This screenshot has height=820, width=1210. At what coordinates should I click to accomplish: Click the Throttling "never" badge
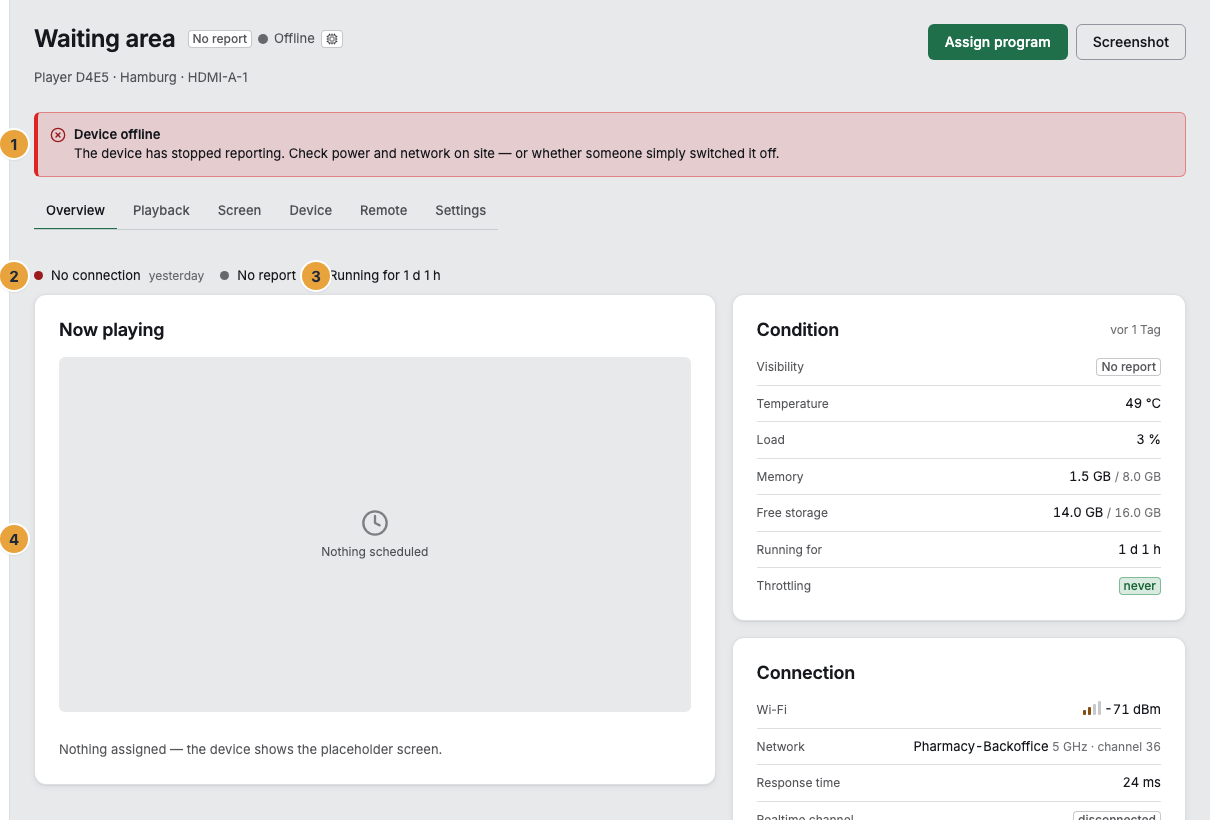(x=1140, y=586)
